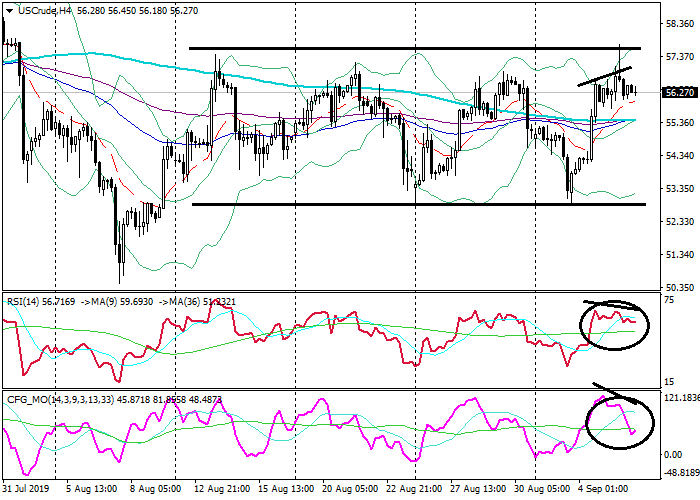Click the small triangle beside USCrude,H4 title
The image size is (700, 500).
point(6,9)
